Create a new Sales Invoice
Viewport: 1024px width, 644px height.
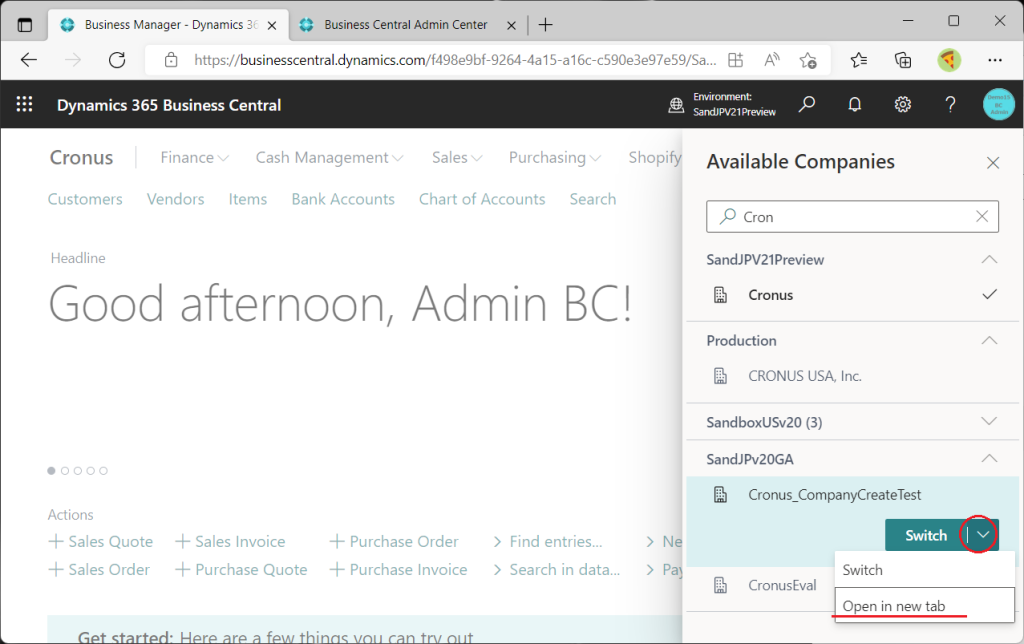230,541
